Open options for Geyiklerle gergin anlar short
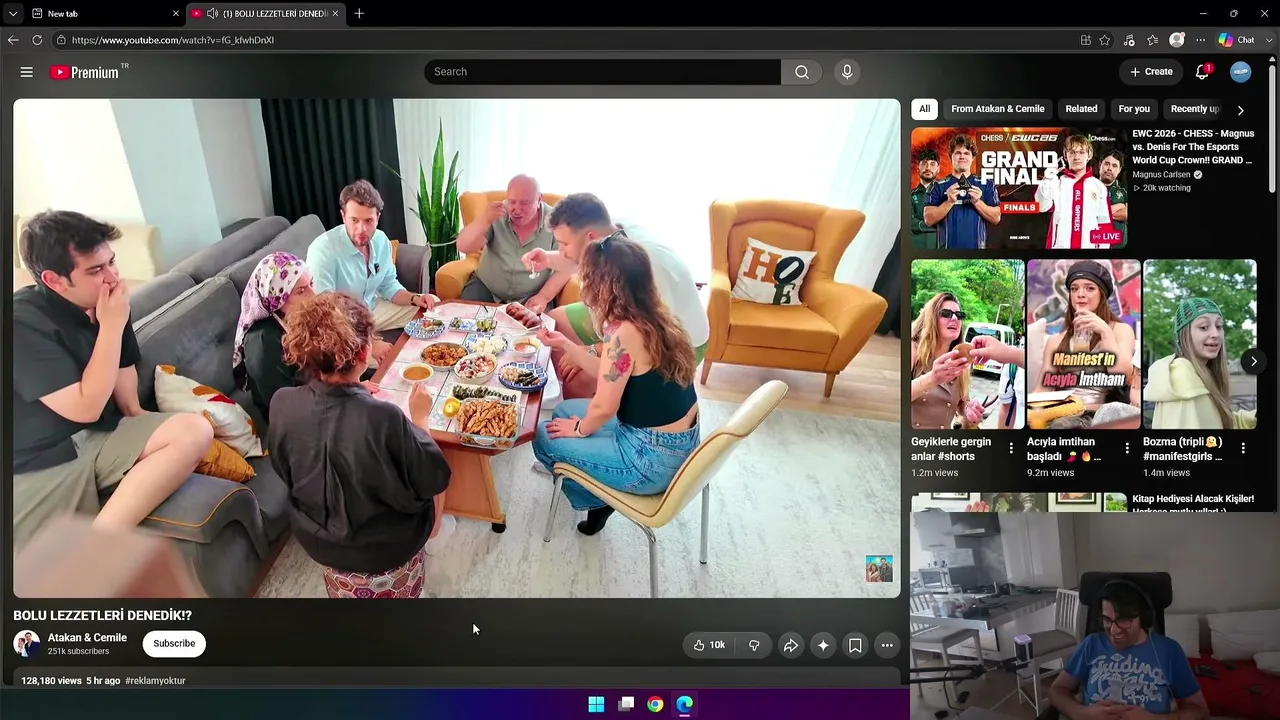 [1011, 449]
